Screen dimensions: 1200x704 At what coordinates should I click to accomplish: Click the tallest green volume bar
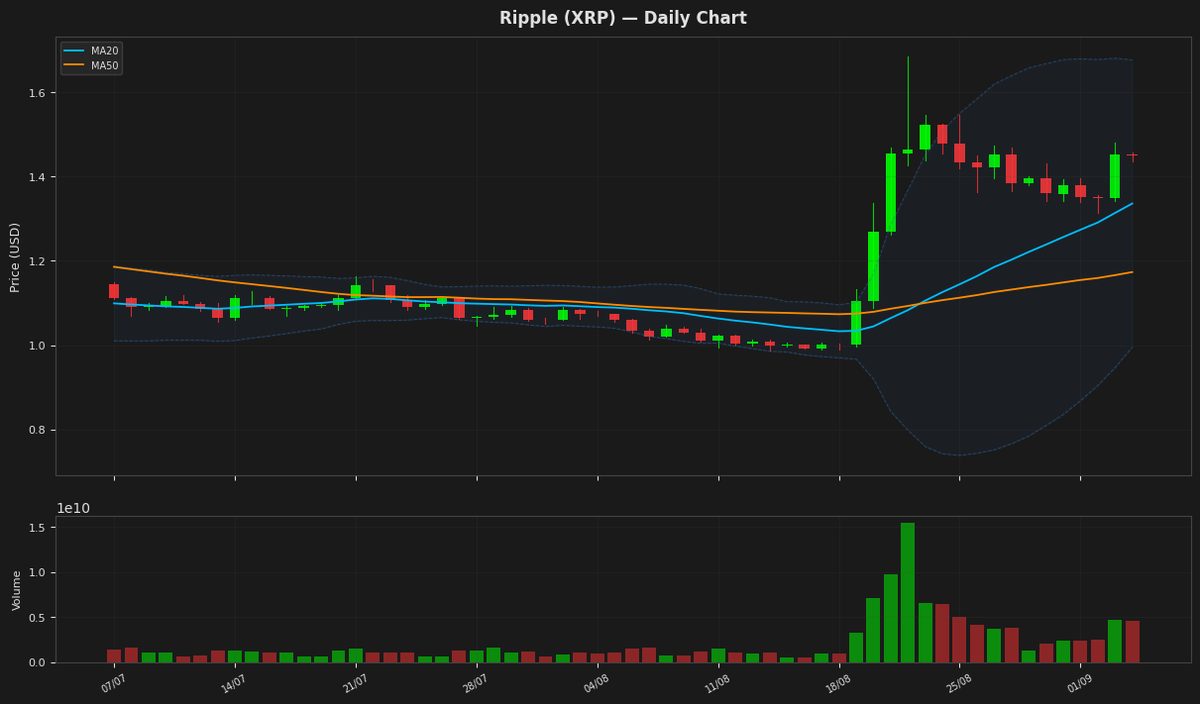pyautogui.click(x=908, y=593)
